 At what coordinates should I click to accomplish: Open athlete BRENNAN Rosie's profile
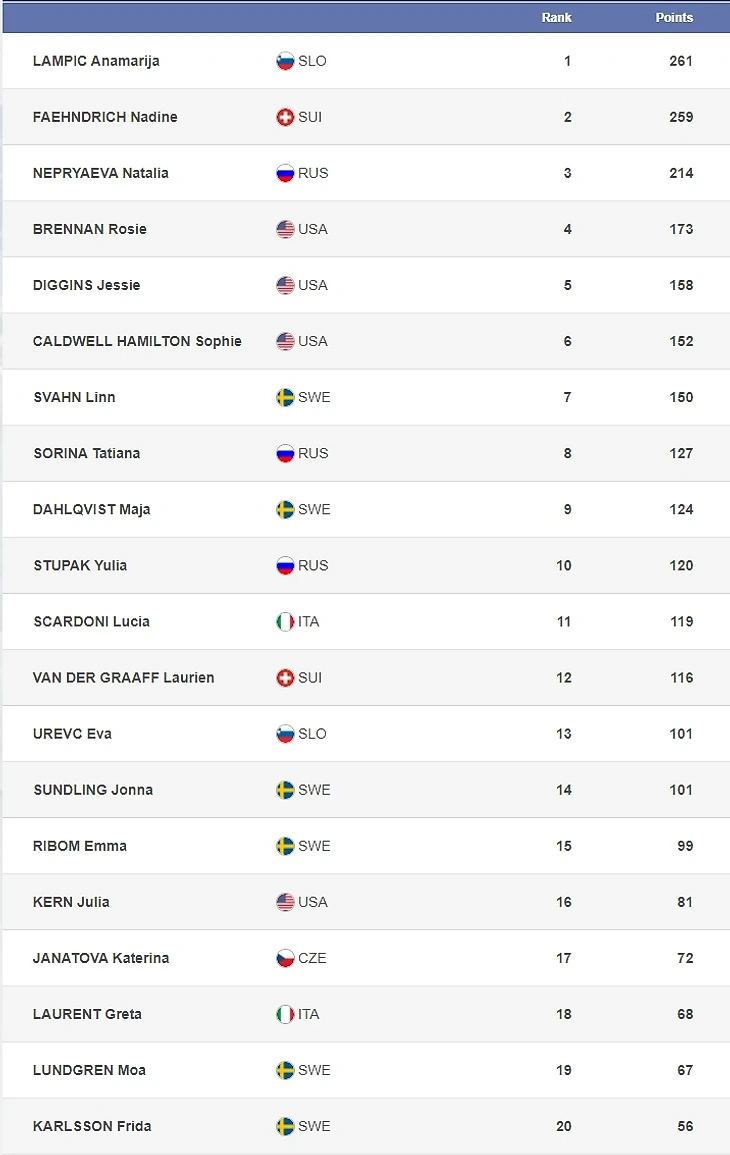pos(90,229)
